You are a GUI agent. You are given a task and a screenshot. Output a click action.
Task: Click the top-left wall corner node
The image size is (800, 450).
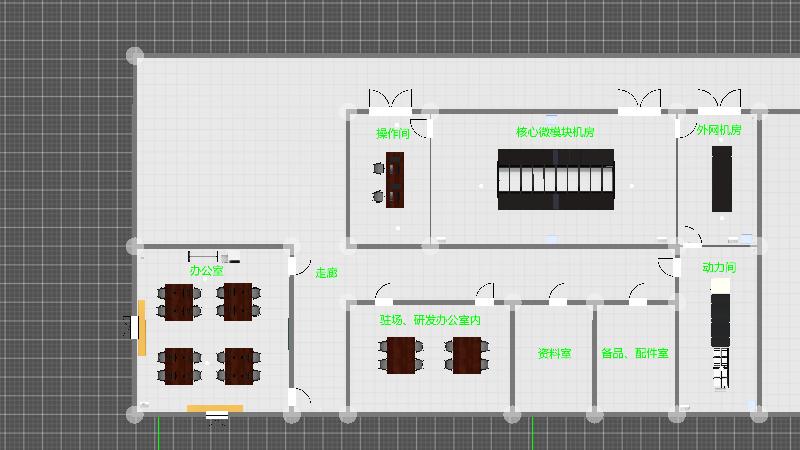135,55
